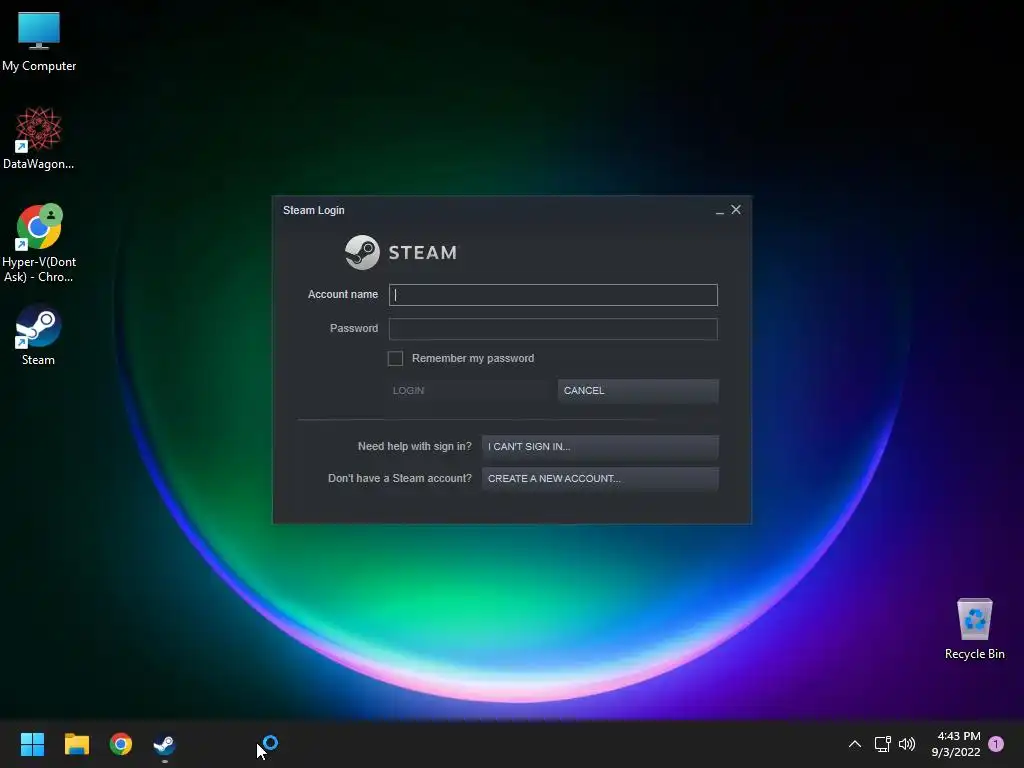The height and width of the screenshot is (768, 1024).
Task: Minimize the Steam Login window
Action: click(720, 210)
